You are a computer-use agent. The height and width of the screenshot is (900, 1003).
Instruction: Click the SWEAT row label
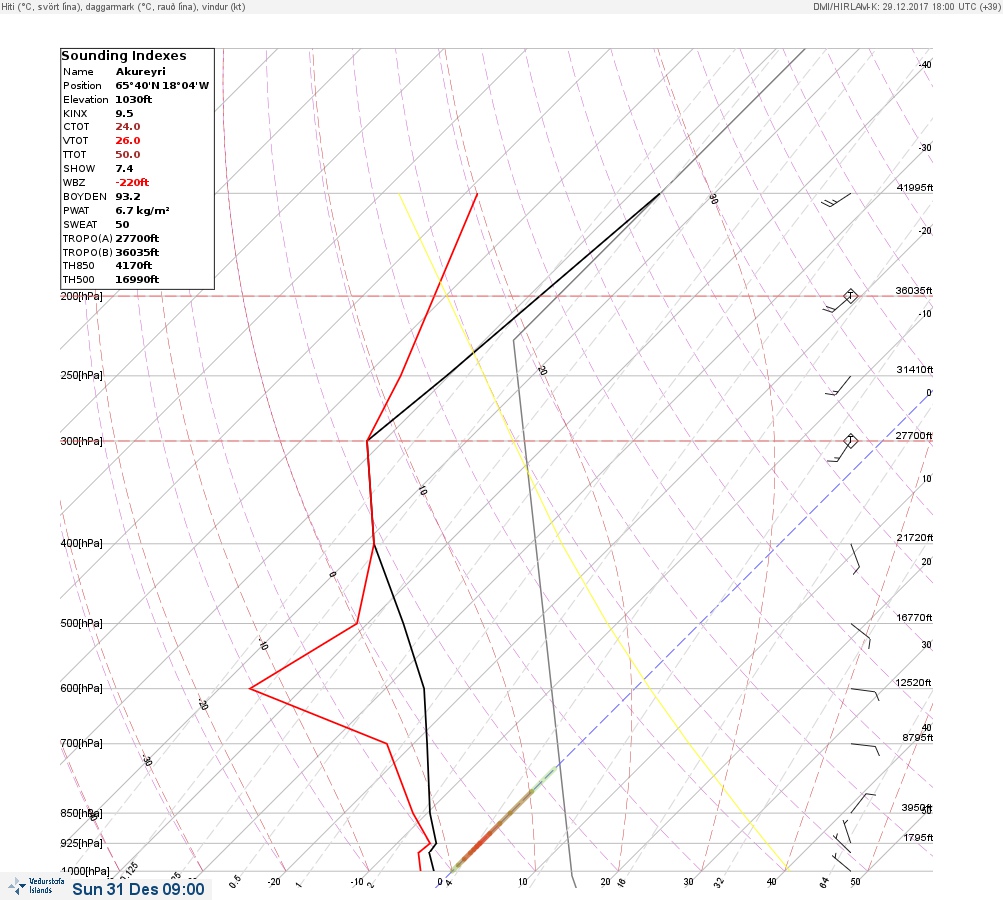tap(80, 225)
